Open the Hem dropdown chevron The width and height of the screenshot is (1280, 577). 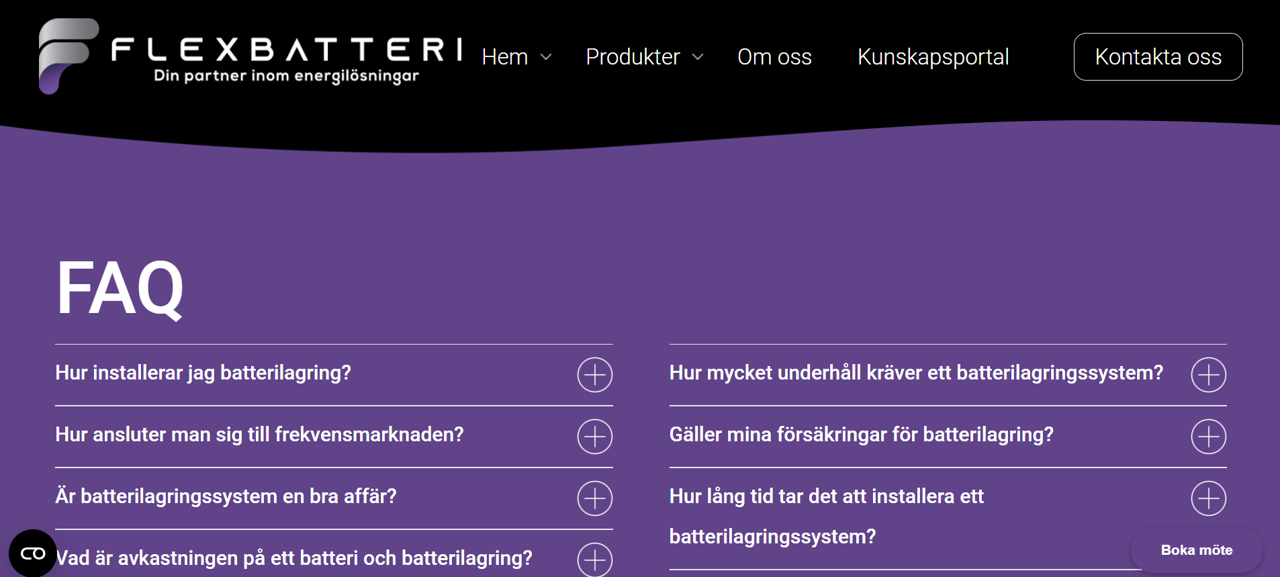point(546,58)
